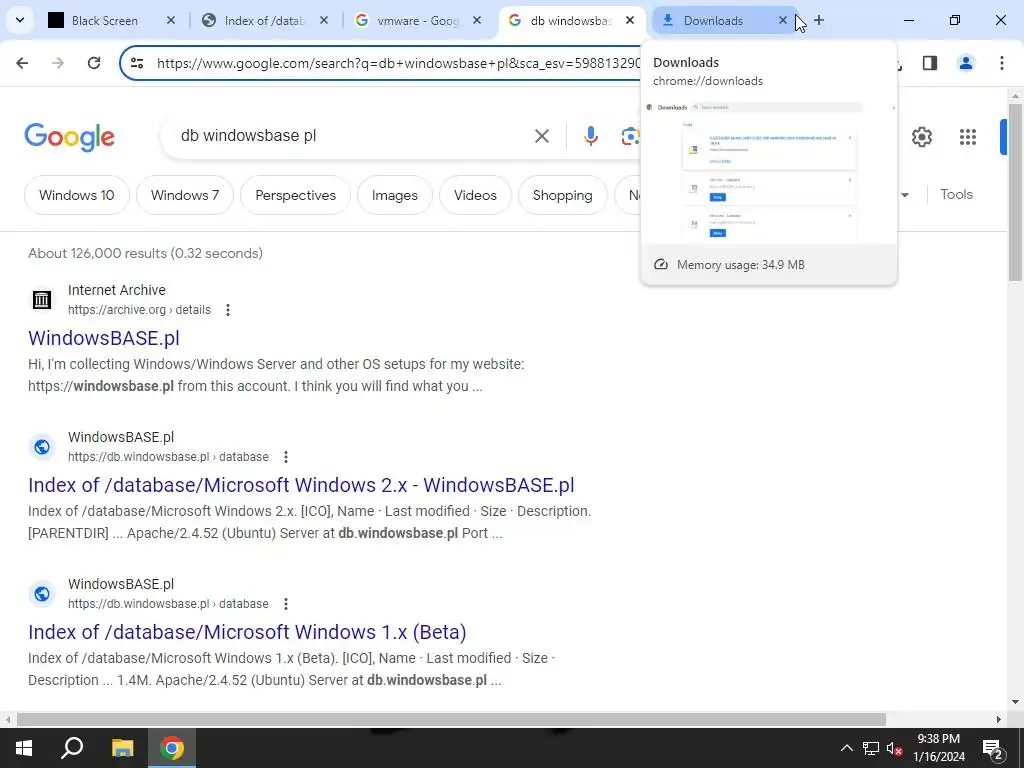Start voice search with microphone

(590, 136)
